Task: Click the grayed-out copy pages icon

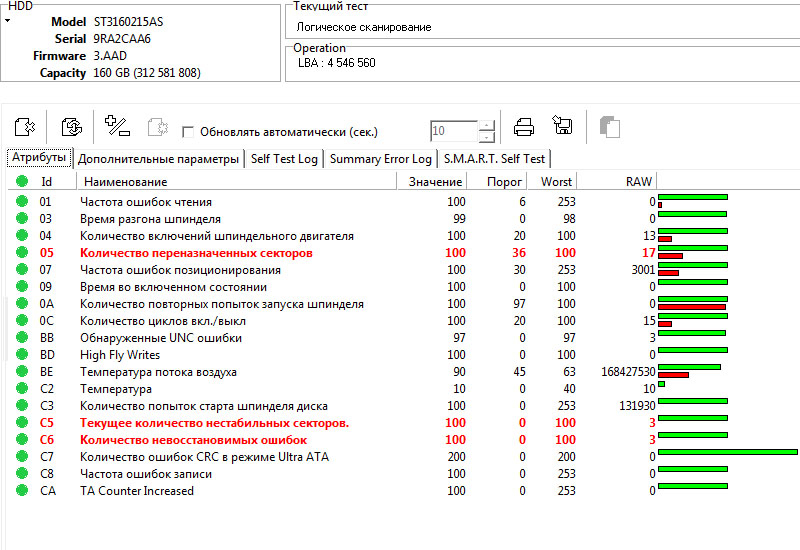Action: (610, 127)
